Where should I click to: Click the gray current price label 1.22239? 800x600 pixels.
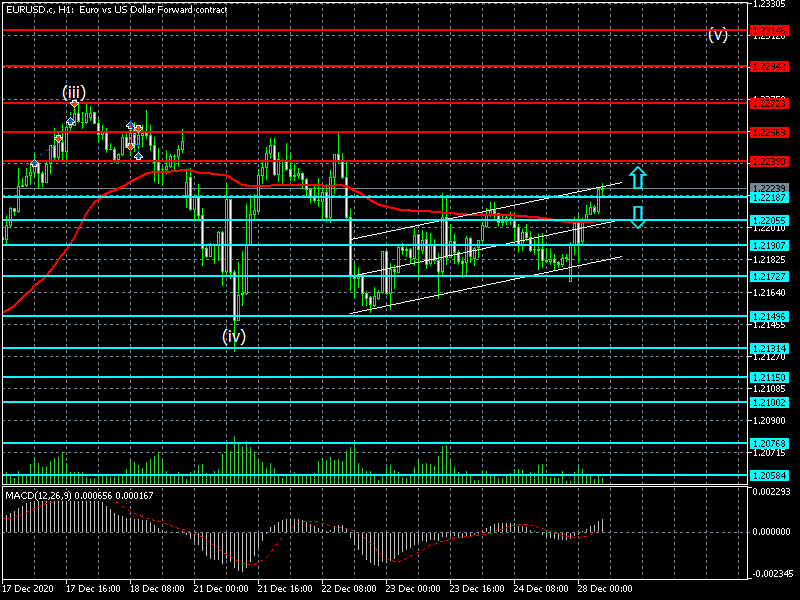769,188
